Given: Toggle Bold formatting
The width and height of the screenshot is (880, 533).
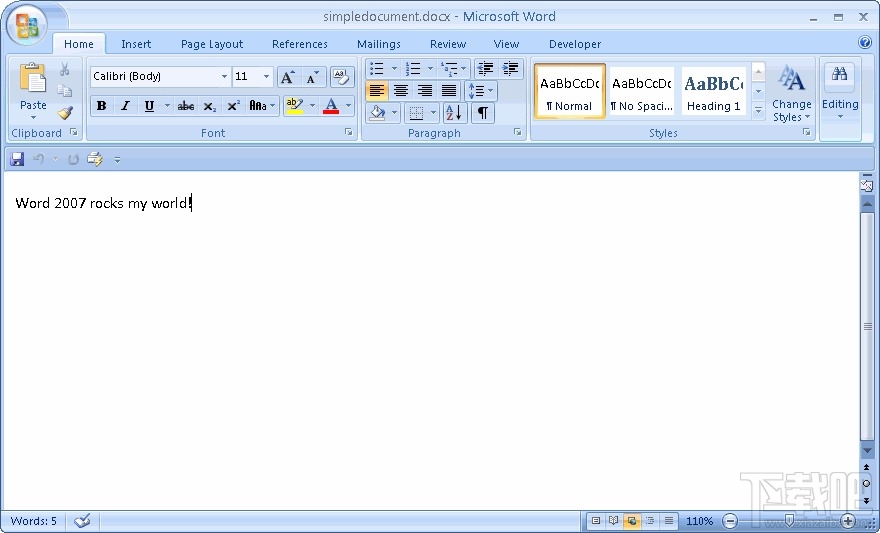Looking at the screenshot, I should pyautogui.click(x=101, y=106).
